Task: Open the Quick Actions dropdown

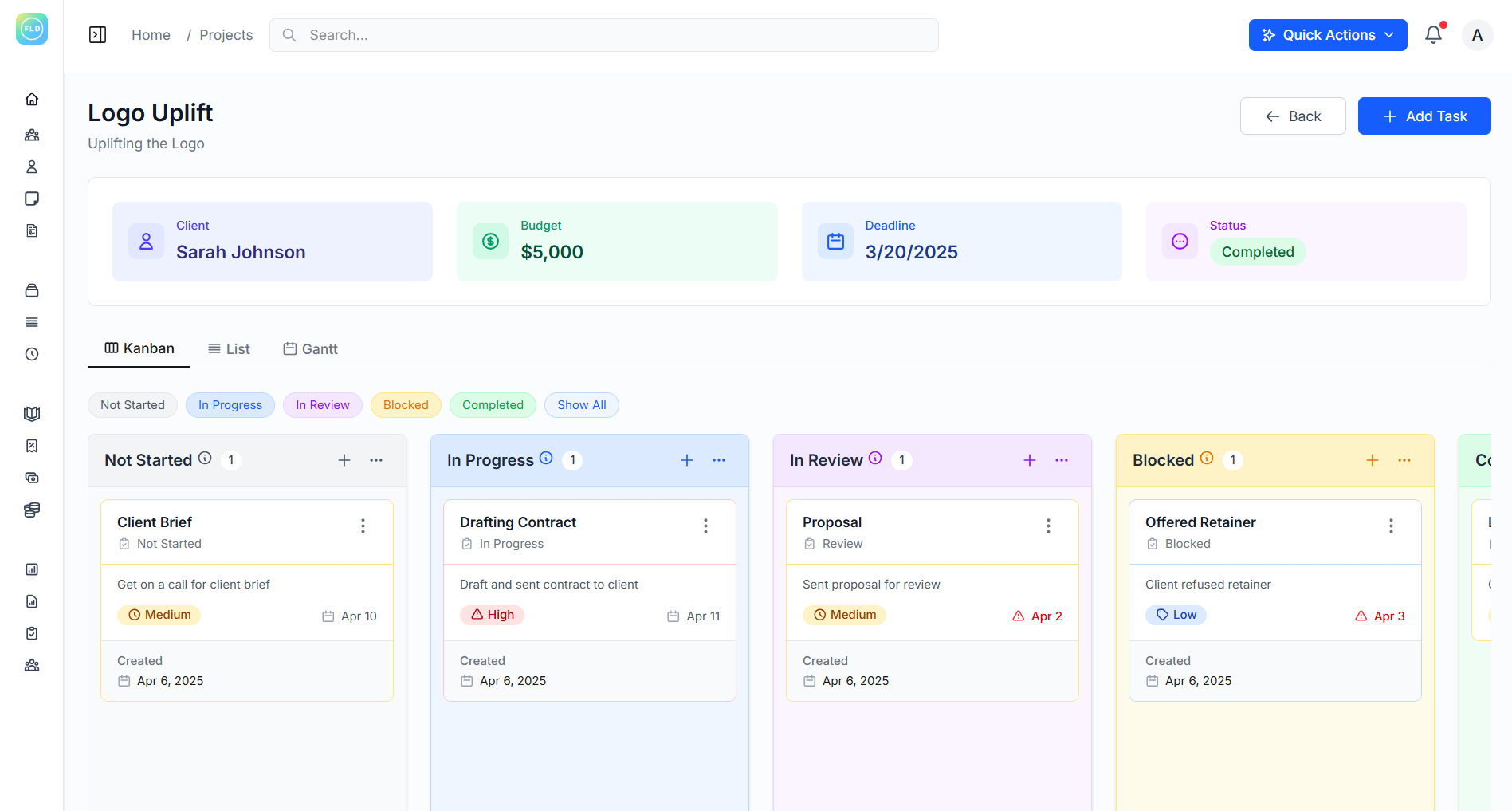Action: [x=1328, y=35]
